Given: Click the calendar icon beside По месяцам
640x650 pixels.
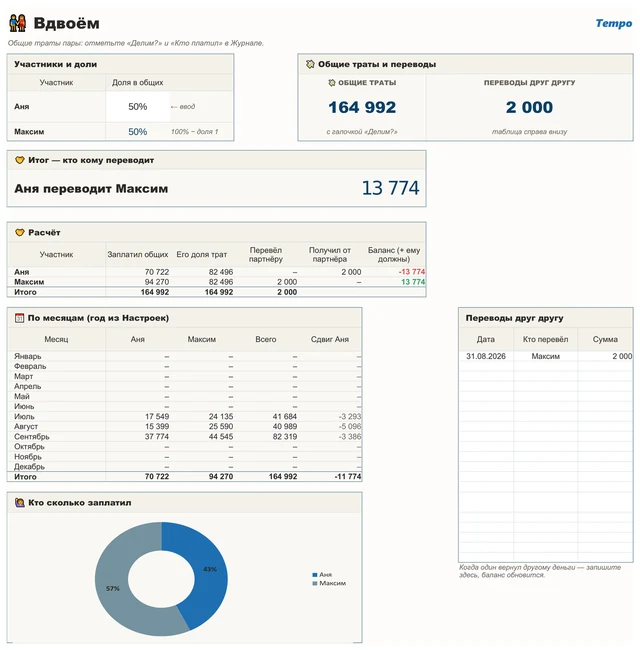Looking at the screenshot, I should 19,318.
